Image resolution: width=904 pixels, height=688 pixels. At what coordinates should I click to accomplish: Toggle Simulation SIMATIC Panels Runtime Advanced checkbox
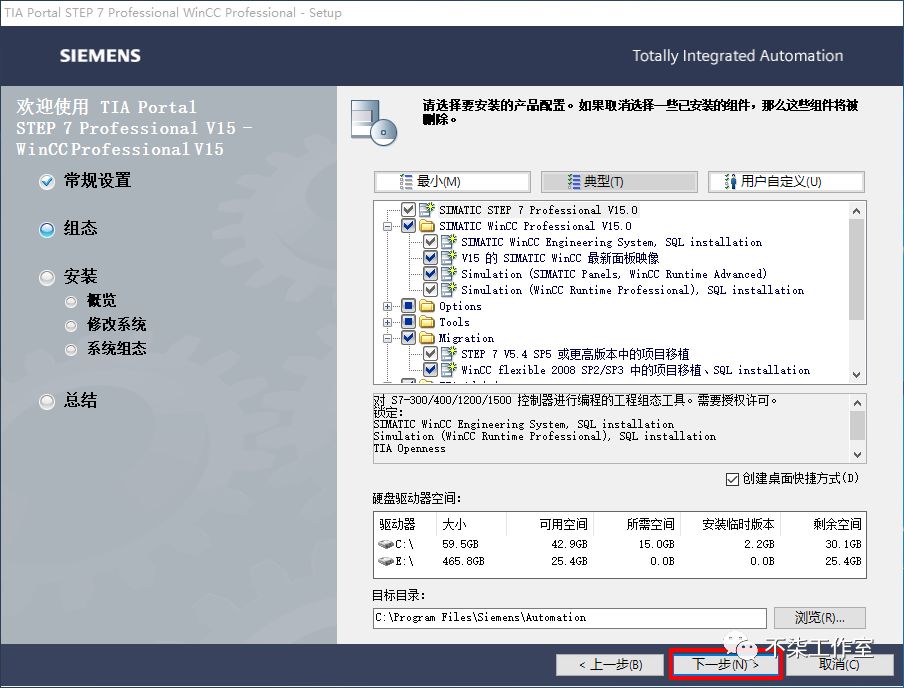[x=430, y=273]
